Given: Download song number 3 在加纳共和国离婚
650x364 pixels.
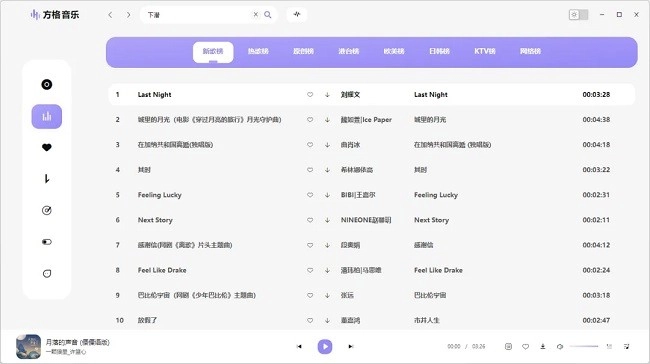Looking at the screenshot, I should tap(327, 145).
